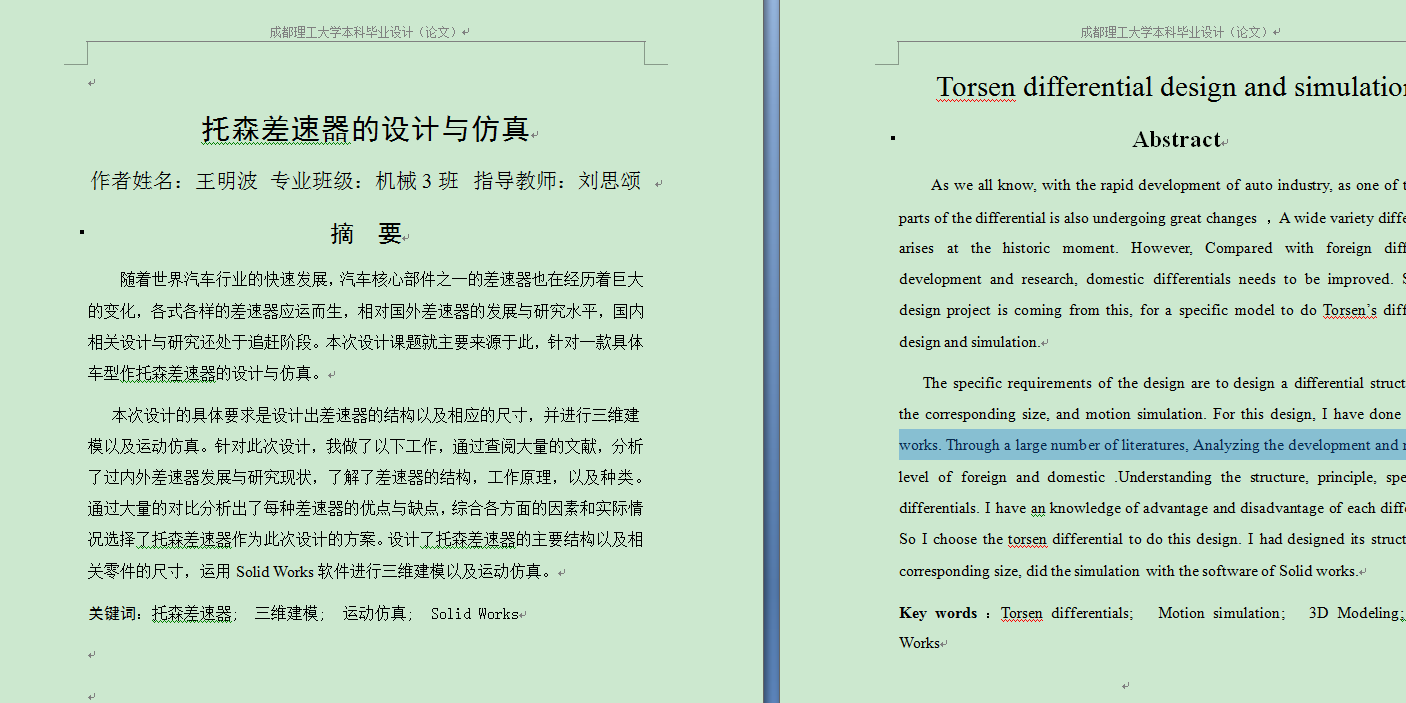Screen dimensions: 1406x703
Task: Click the line starting 通过大量的对比分析
Action: [x=366, y=508]
